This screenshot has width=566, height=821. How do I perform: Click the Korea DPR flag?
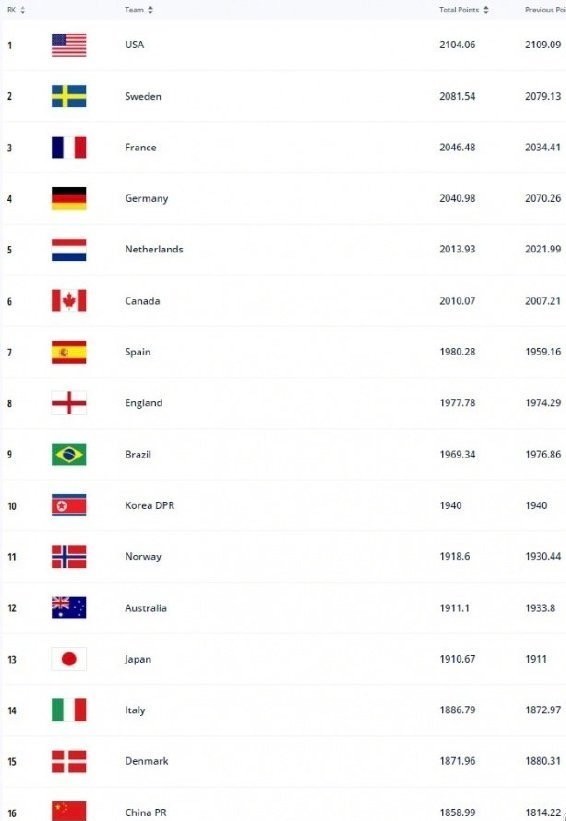(69, 505)
